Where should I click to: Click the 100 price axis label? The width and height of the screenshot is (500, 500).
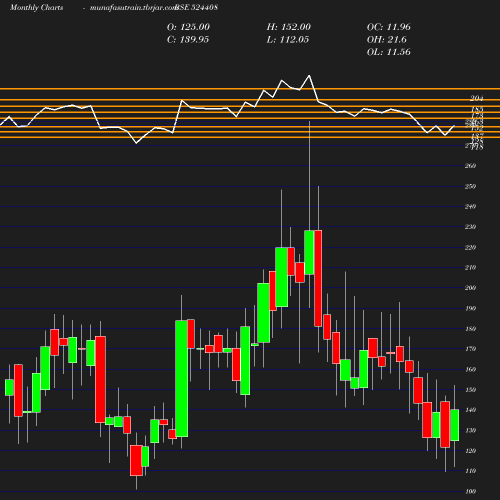click(x=470, y=491)
